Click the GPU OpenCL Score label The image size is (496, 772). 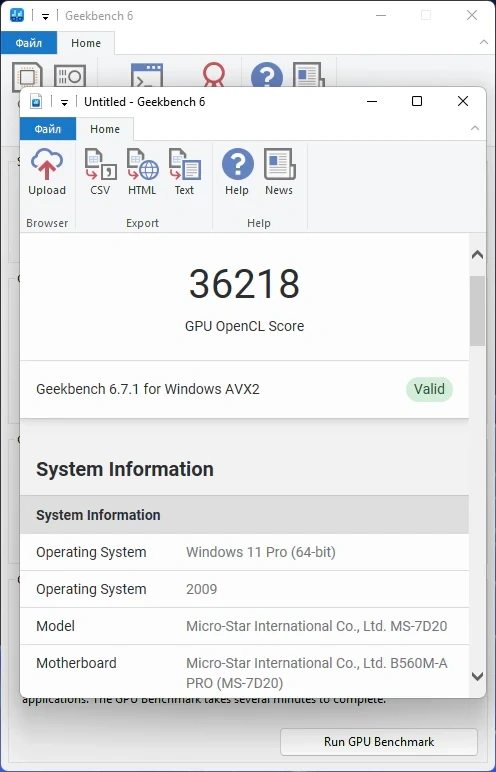(x=244, y=326)
